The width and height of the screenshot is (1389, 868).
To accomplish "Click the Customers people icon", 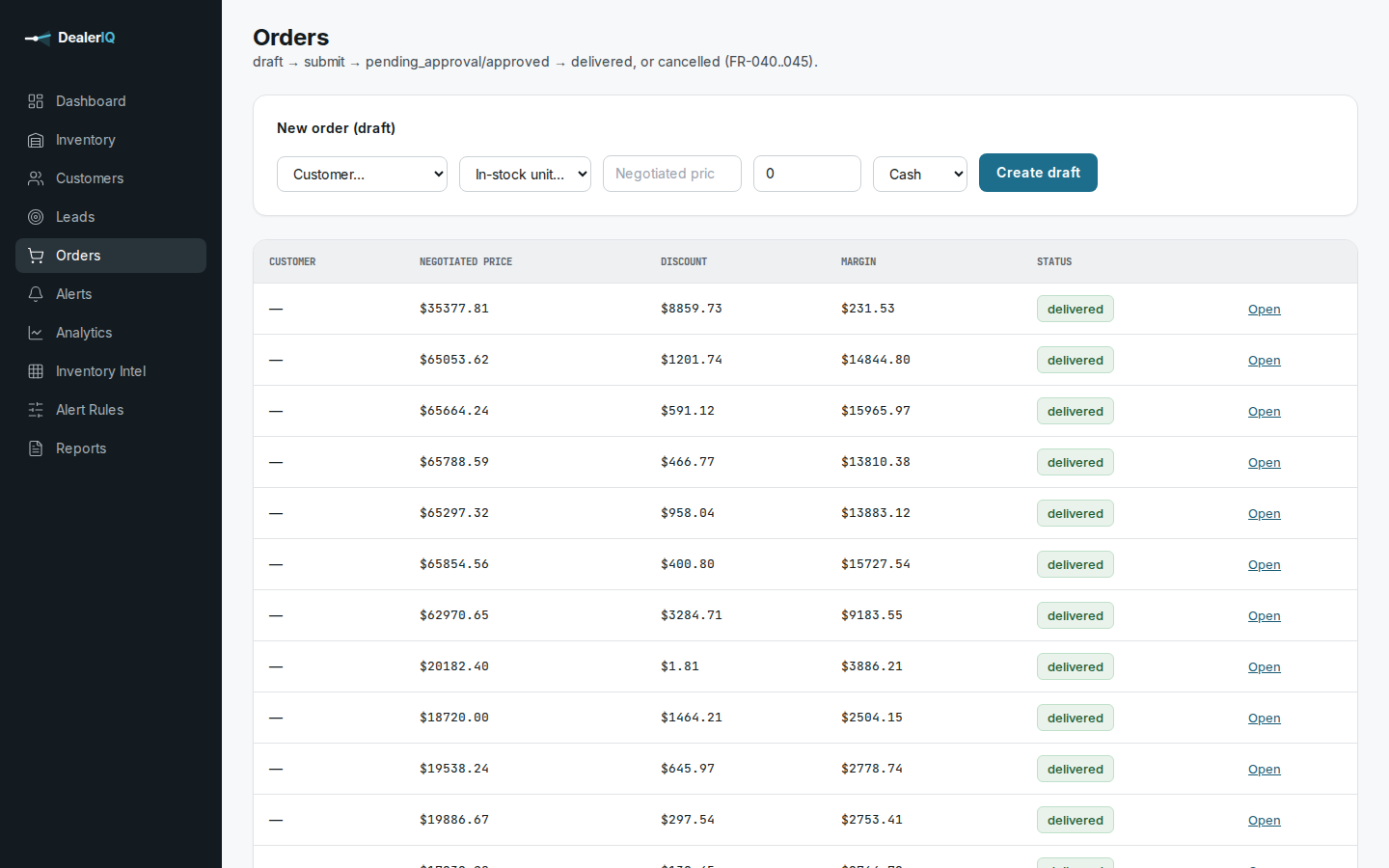I will (36, 178).
